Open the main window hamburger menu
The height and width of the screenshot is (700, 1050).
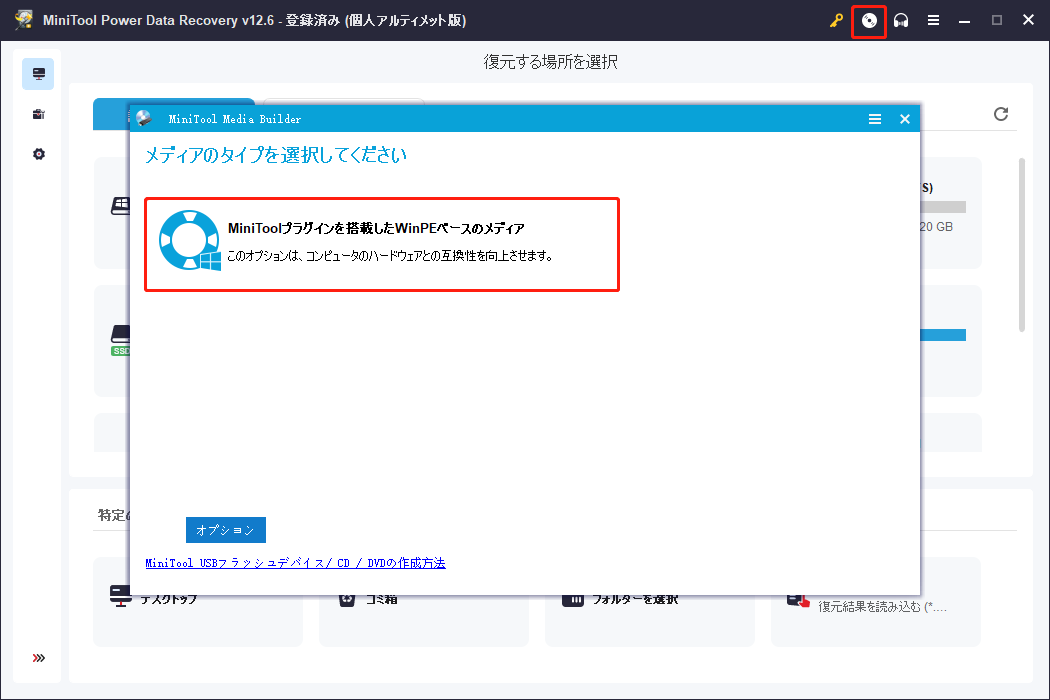point(933,21)
